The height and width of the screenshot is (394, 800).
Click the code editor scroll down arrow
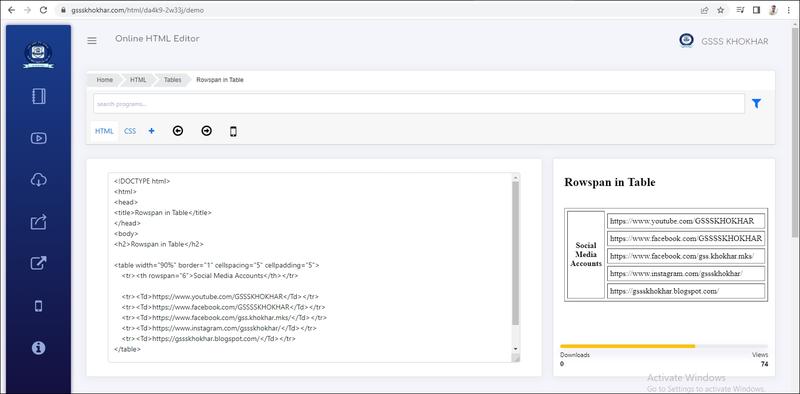[x=515, y=349]
